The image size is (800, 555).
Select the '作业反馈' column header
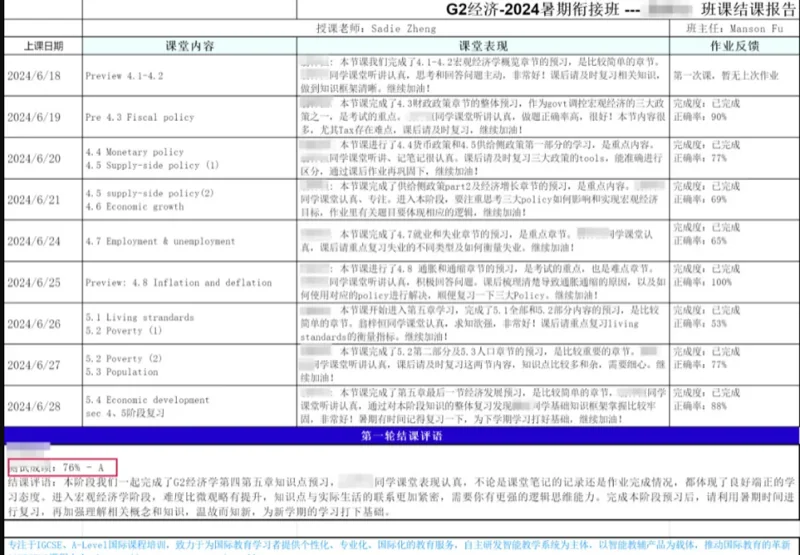(x=735, y=46)
